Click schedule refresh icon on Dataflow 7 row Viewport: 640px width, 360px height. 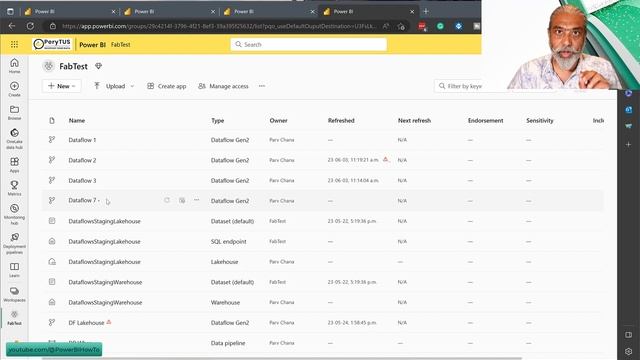[x=182, y=200]
